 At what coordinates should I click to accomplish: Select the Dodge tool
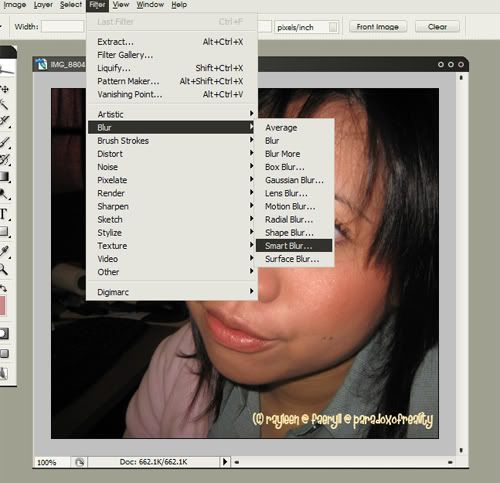pos(4,194)
